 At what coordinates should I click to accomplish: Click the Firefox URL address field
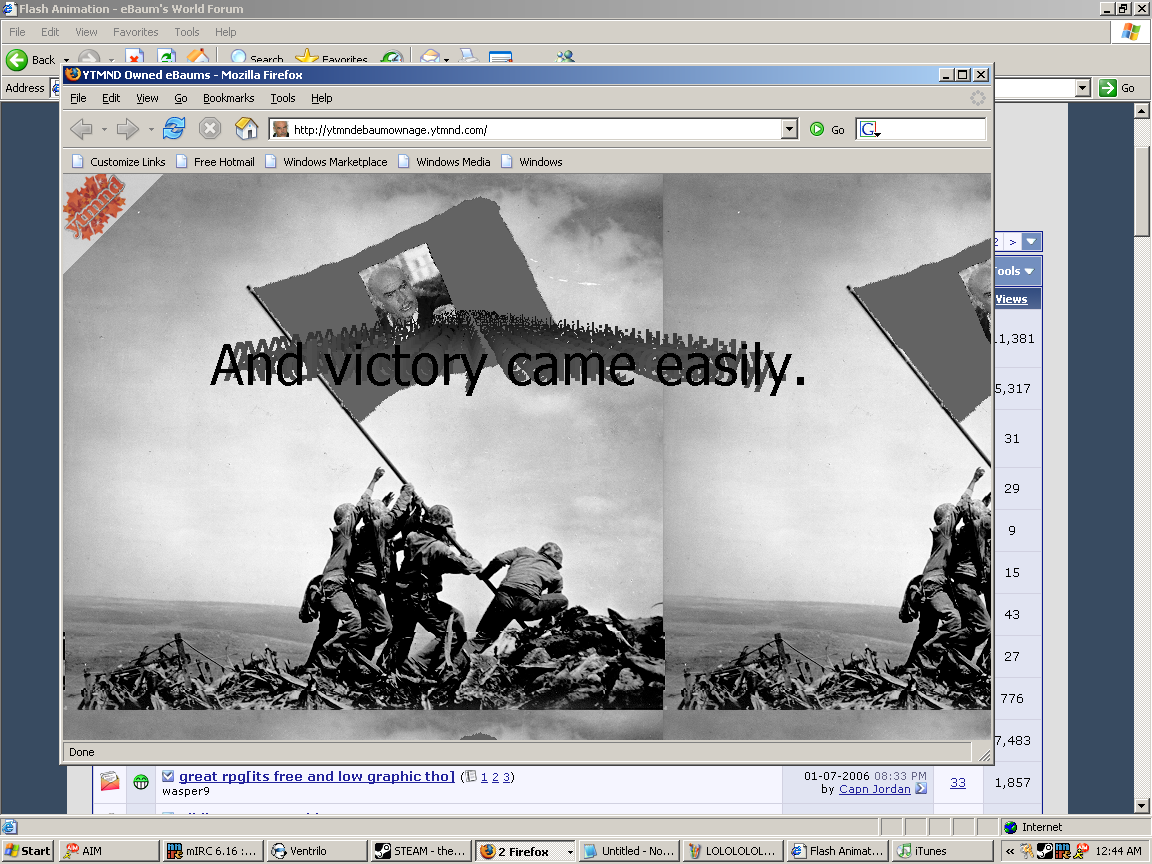click(530, 129)
